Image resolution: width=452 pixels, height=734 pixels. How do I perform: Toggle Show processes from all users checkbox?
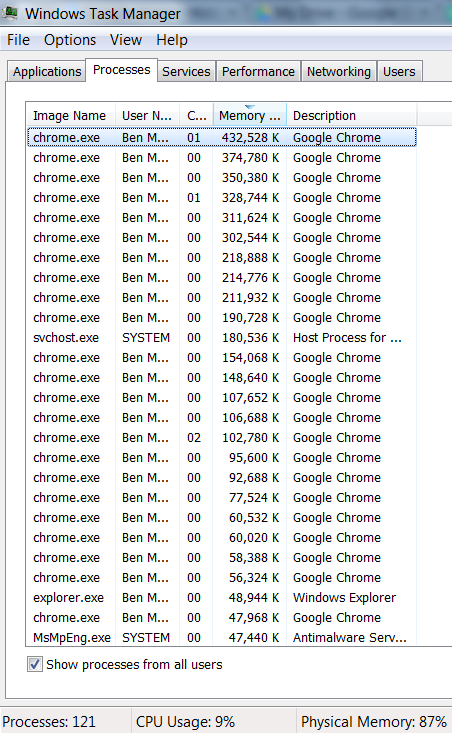point(35,664)
